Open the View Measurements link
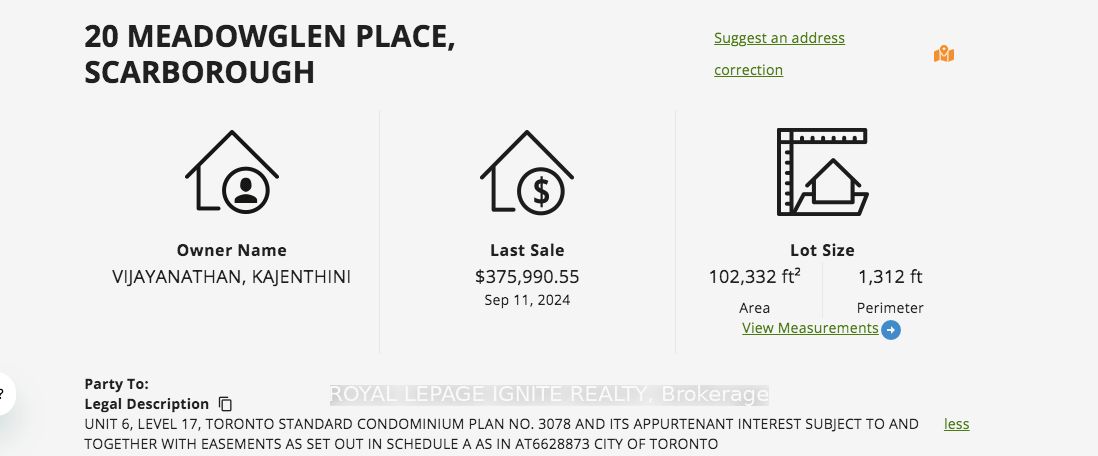The image size is (1098, 456). [x=810, y=328]
